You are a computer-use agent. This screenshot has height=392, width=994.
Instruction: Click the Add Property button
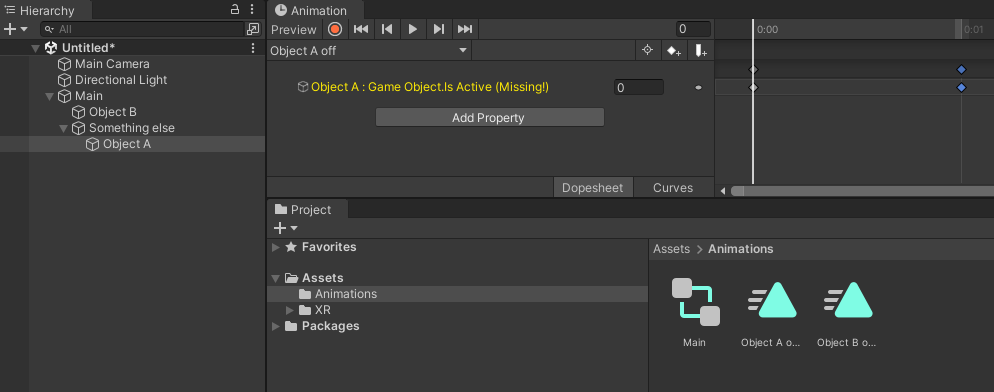489,117
